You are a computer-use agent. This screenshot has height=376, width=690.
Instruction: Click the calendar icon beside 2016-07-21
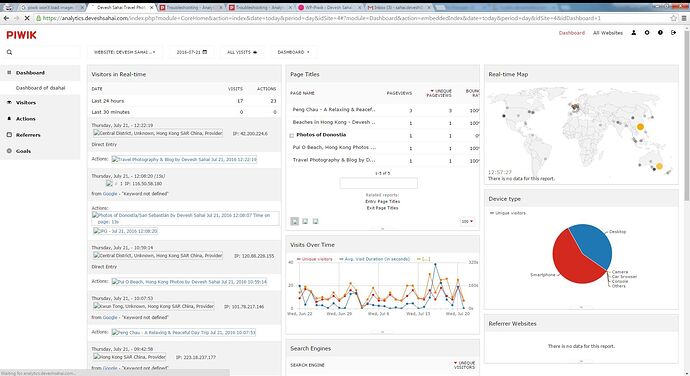pyautogui.click(x=205, y=52)
